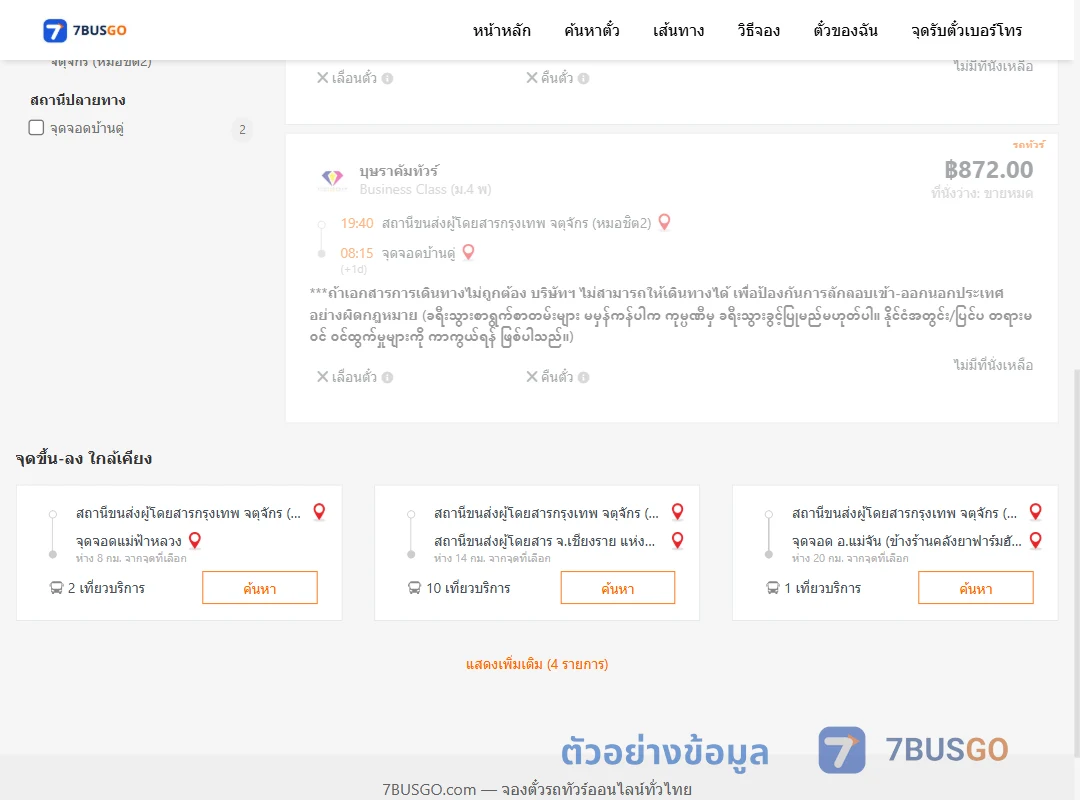Screen dimensions: 1080x800
Task: Click the count badge 2 beside จุดจอดบ้านดู่
Action: (242, 129)
